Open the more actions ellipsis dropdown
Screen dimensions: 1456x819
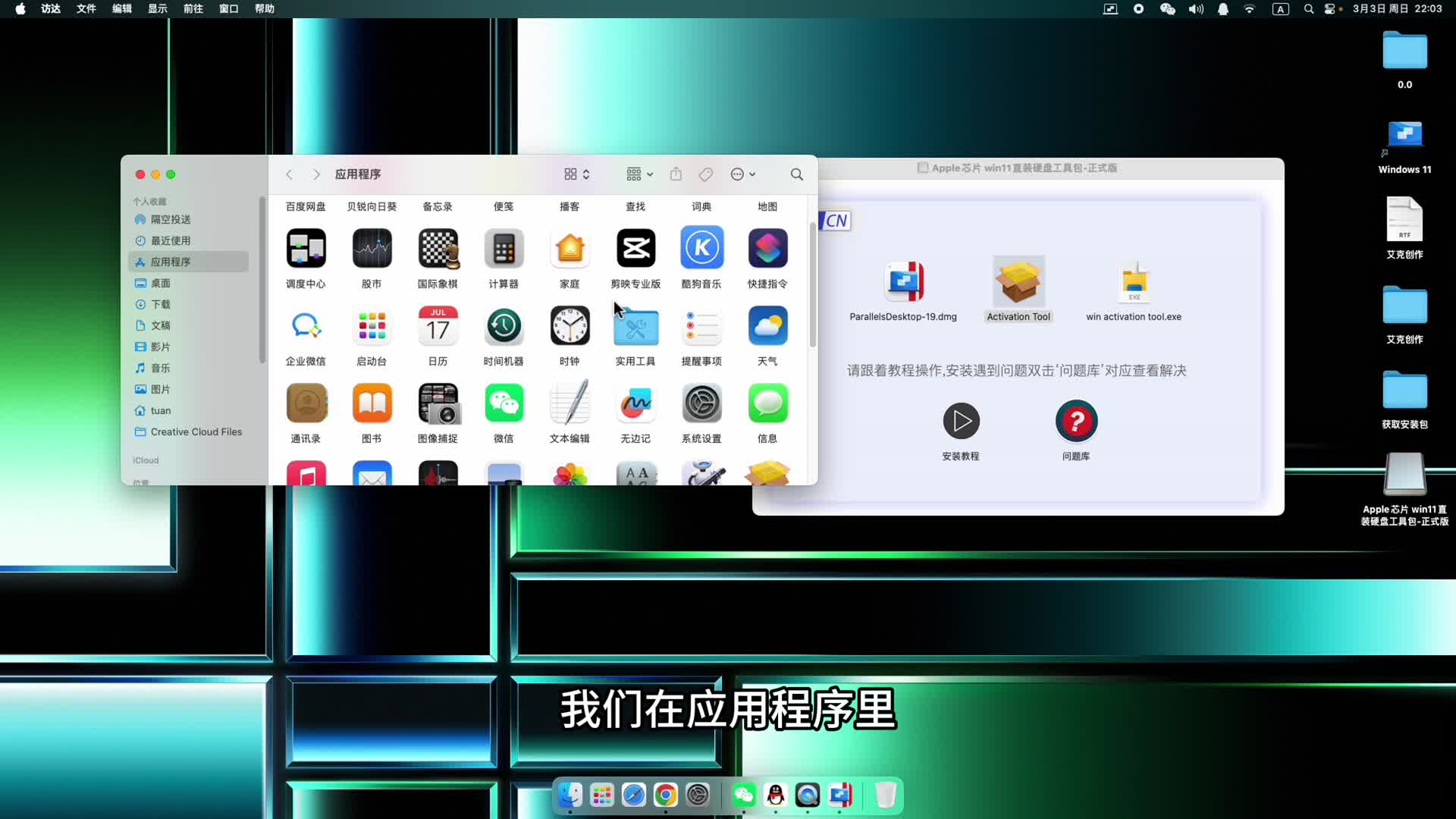[x=742, y=174]
